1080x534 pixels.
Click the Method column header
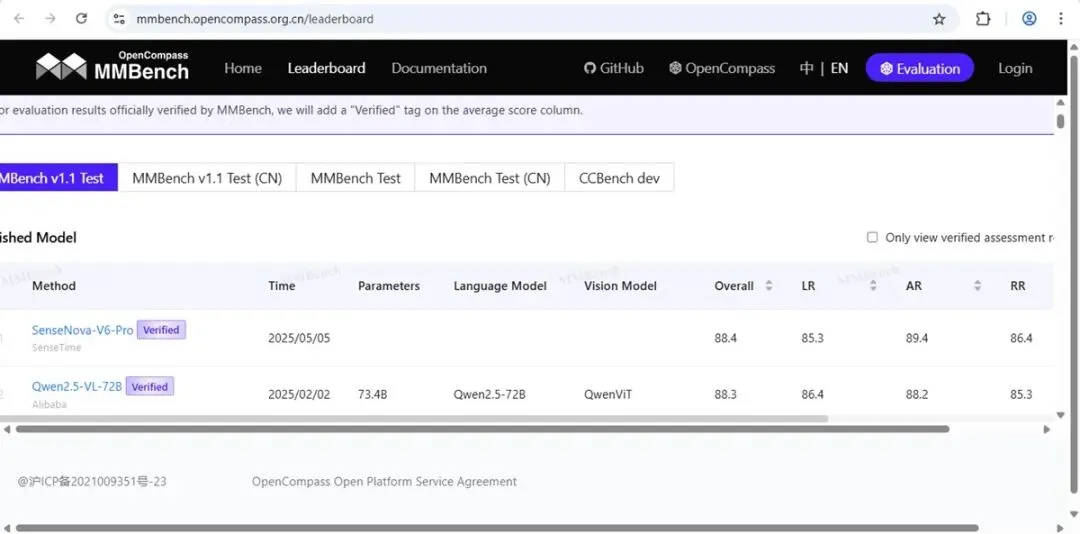[54, 286]
